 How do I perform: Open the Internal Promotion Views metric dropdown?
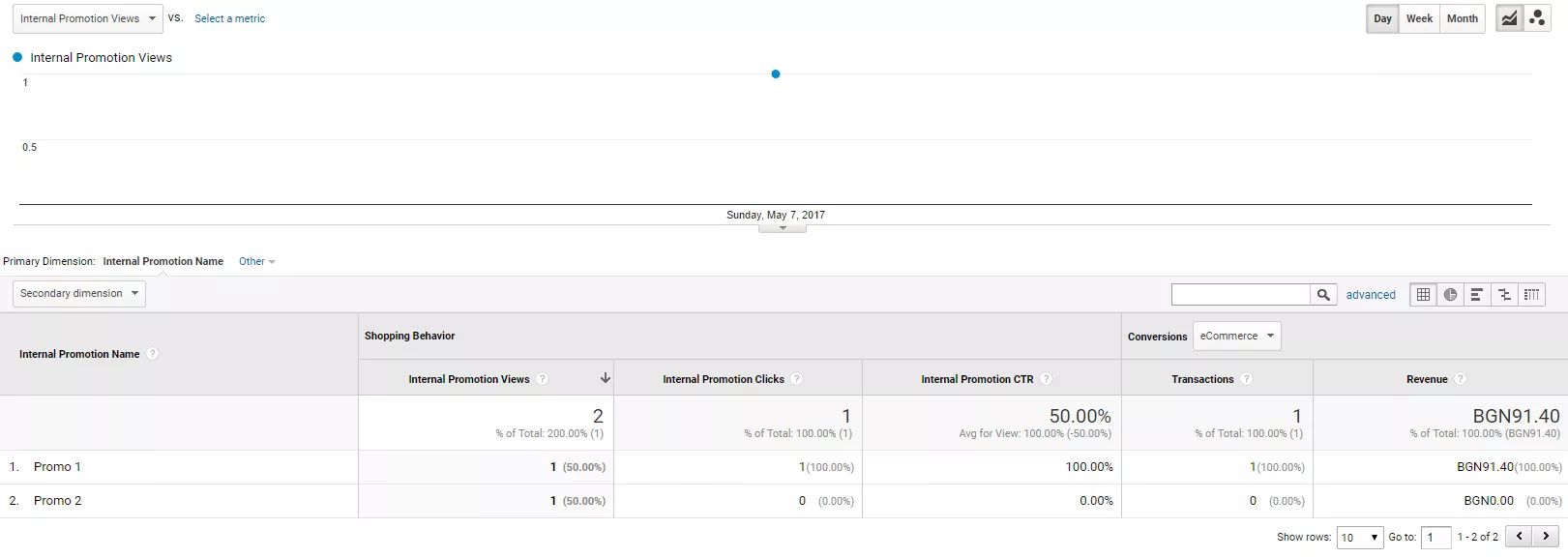tap(88, 18)
